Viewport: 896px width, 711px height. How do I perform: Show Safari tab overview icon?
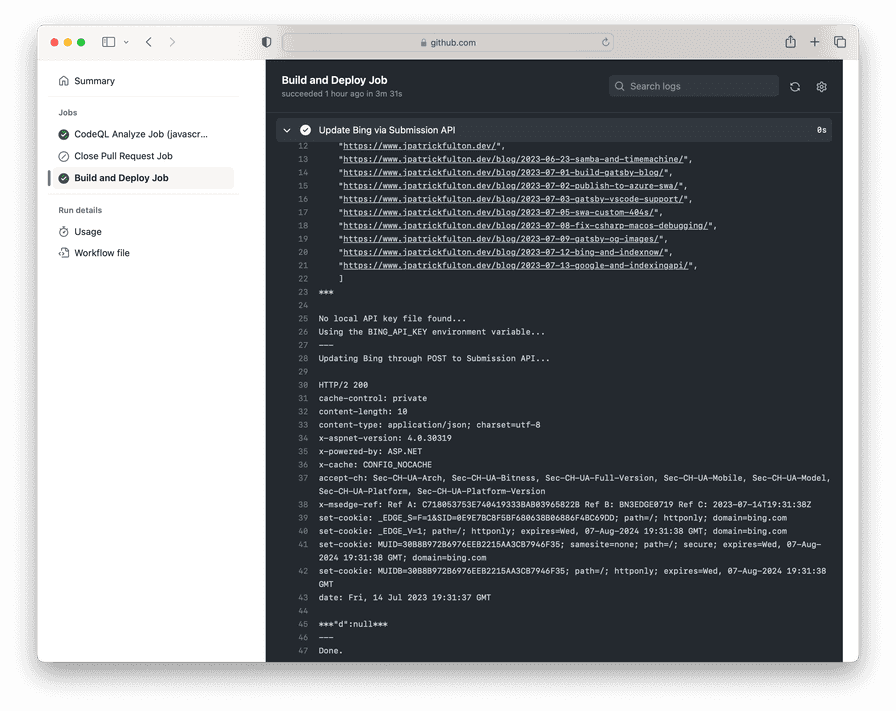[840, 42]
